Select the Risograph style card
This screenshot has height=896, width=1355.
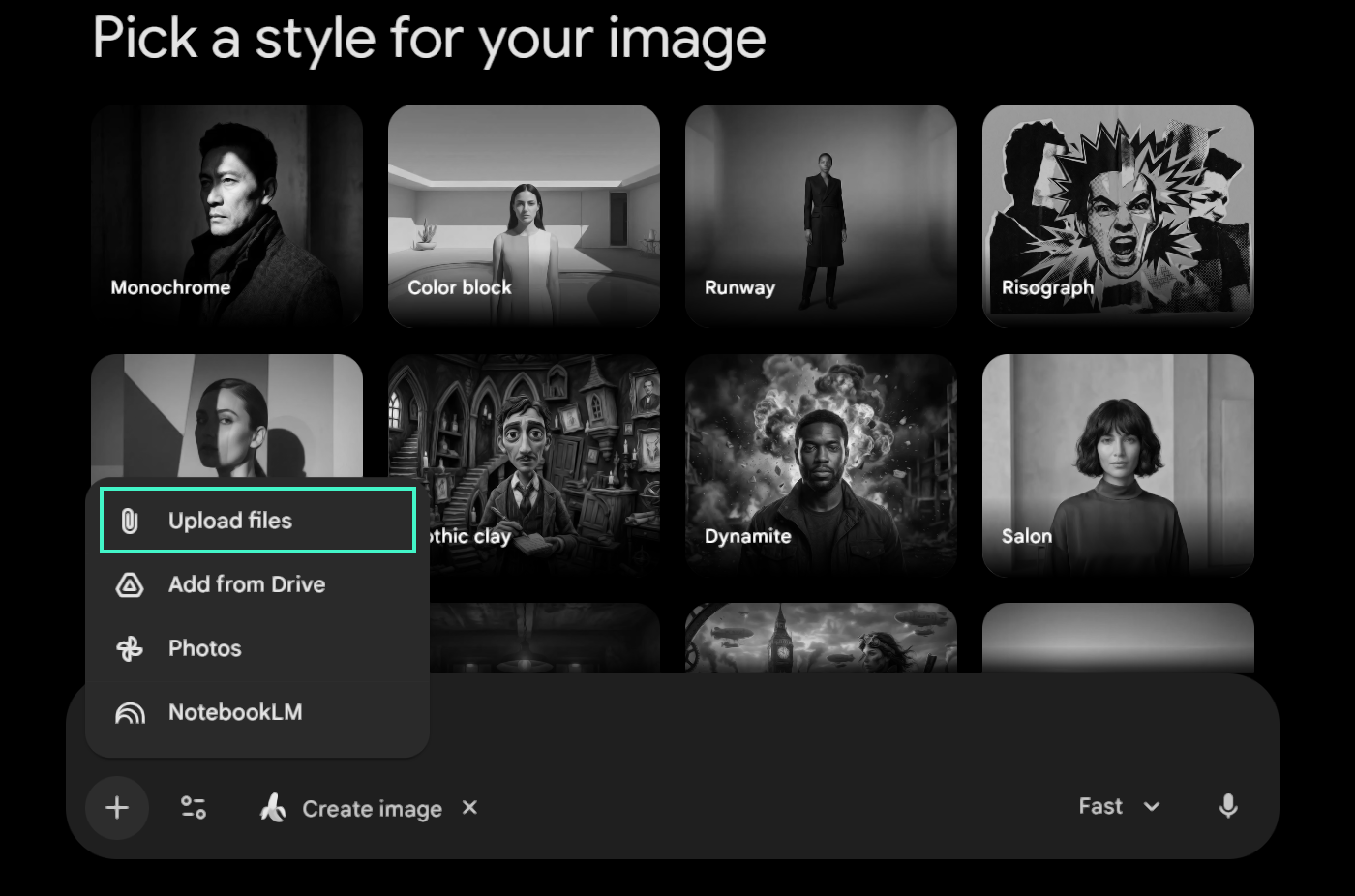point(1118,215)
